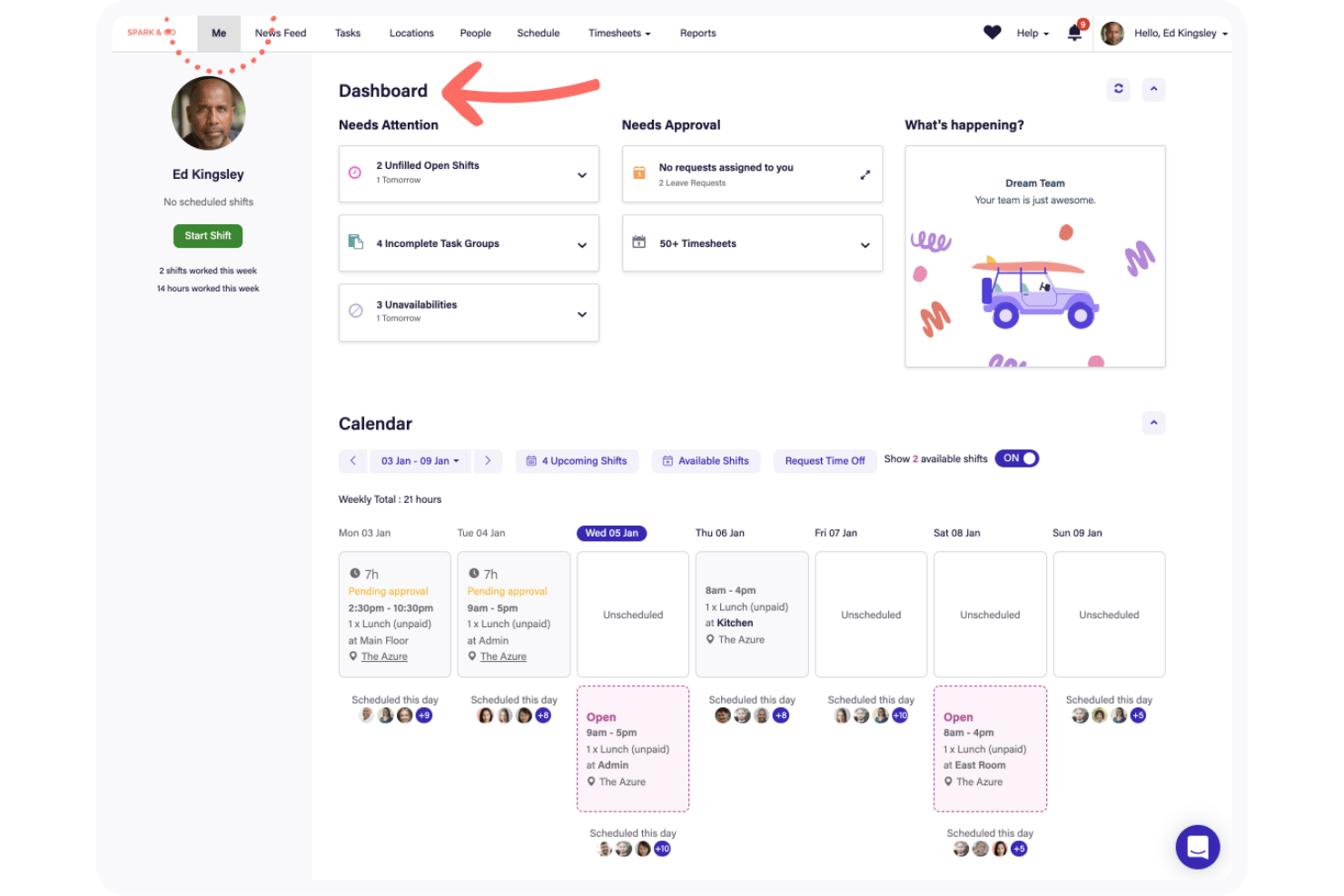Open the News Feed tab
This screenshot has width=1344, height=896.
[281, 34]
